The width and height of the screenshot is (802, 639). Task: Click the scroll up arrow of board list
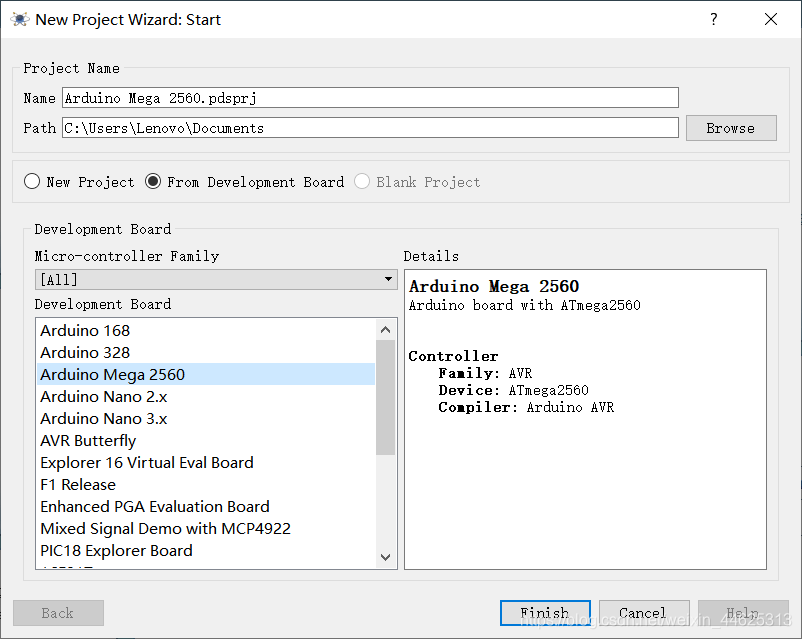click(x=386, y=330)
